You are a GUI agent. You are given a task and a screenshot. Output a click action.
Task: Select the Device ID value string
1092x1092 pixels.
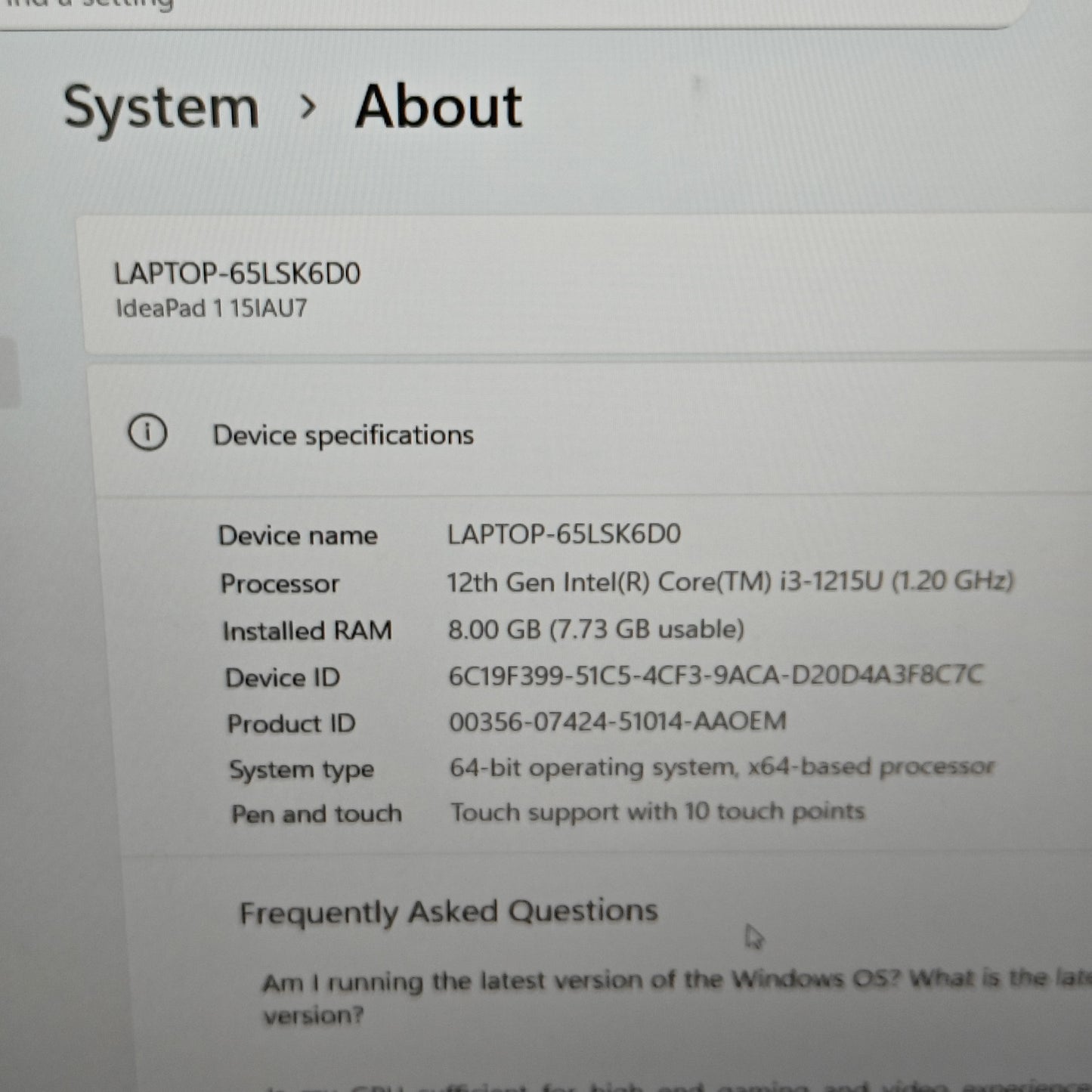tap(715, 675)
